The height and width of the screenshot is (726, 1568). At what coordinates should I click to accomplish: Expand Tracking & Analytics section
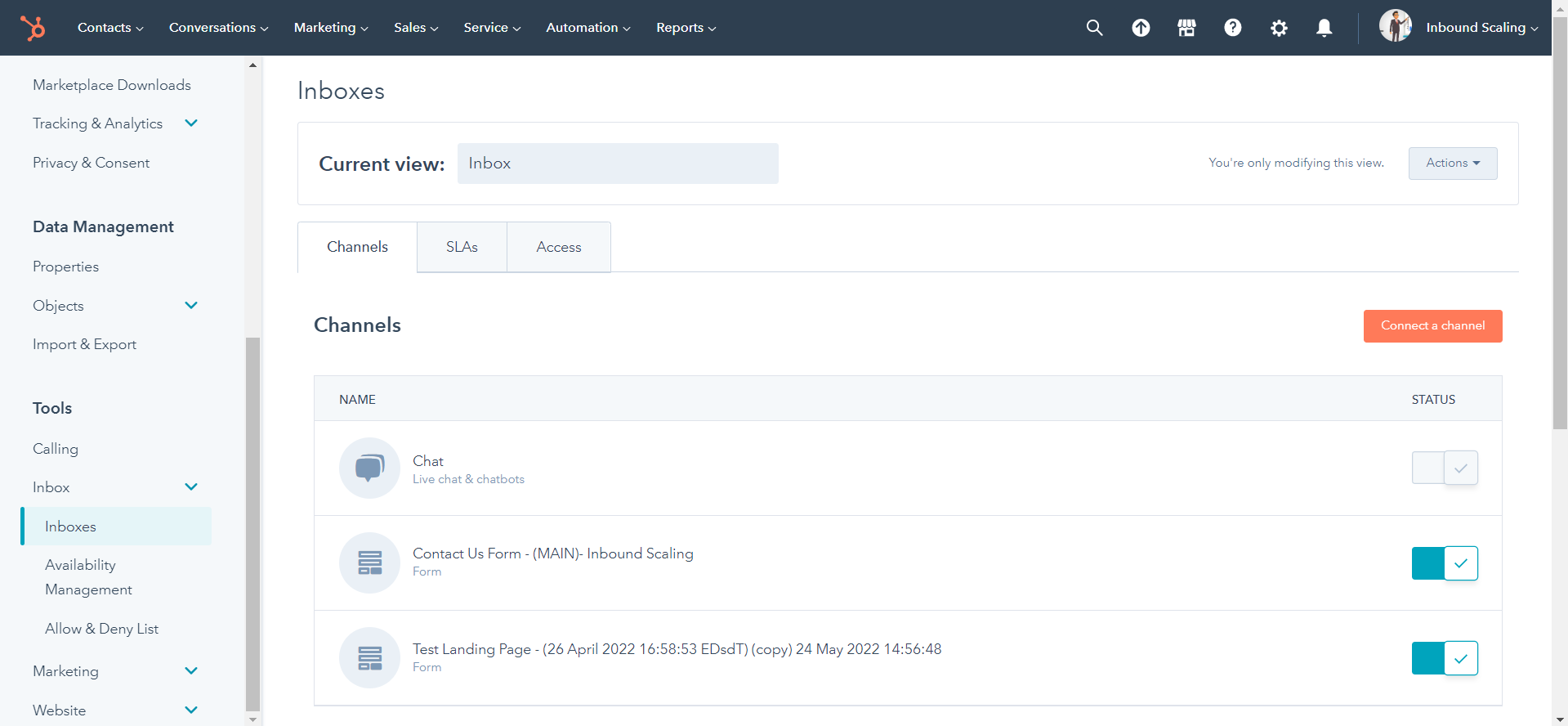pos(191,123)
